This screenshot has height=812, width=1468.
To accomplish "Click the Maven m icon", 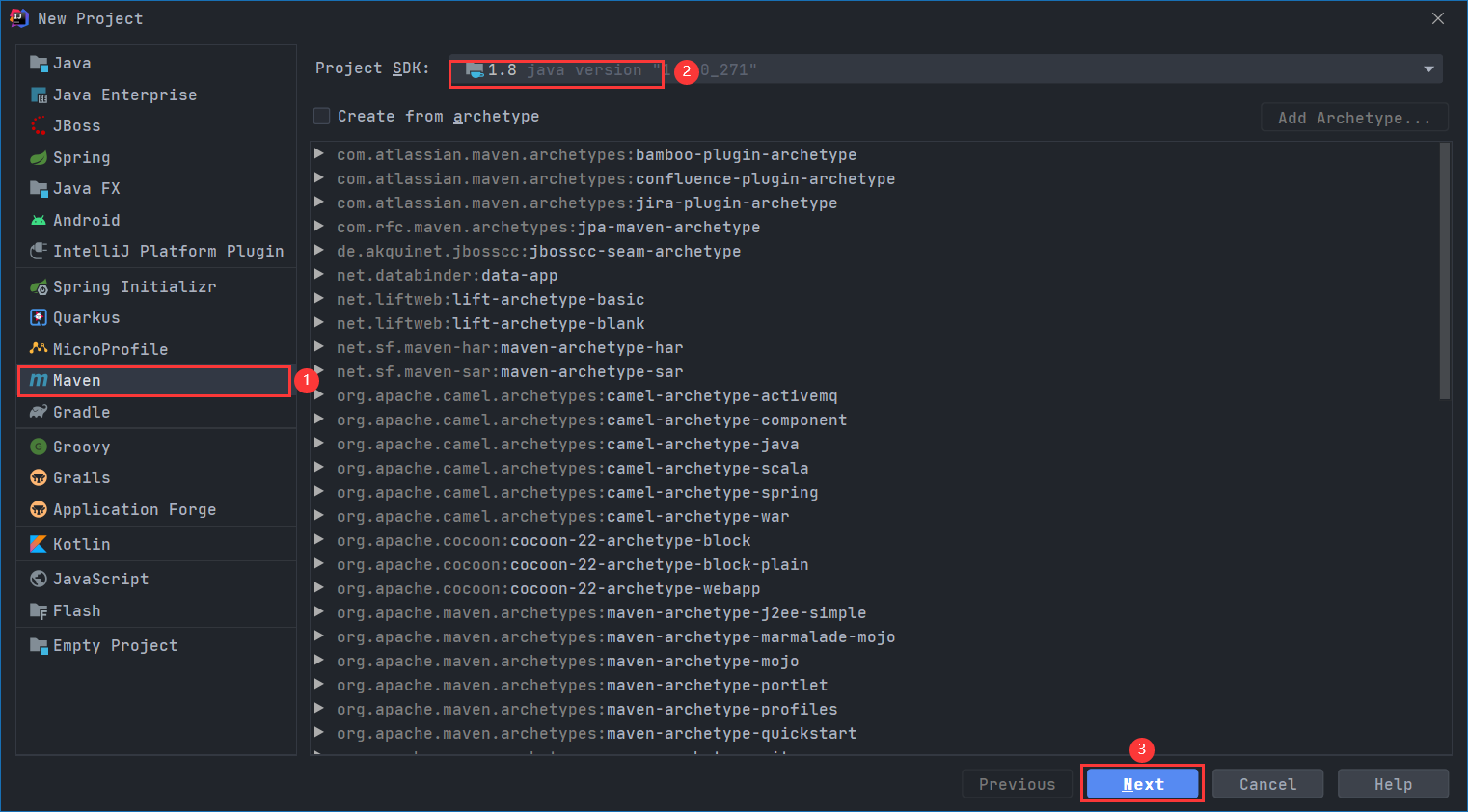I will click(x=39, y=381).
